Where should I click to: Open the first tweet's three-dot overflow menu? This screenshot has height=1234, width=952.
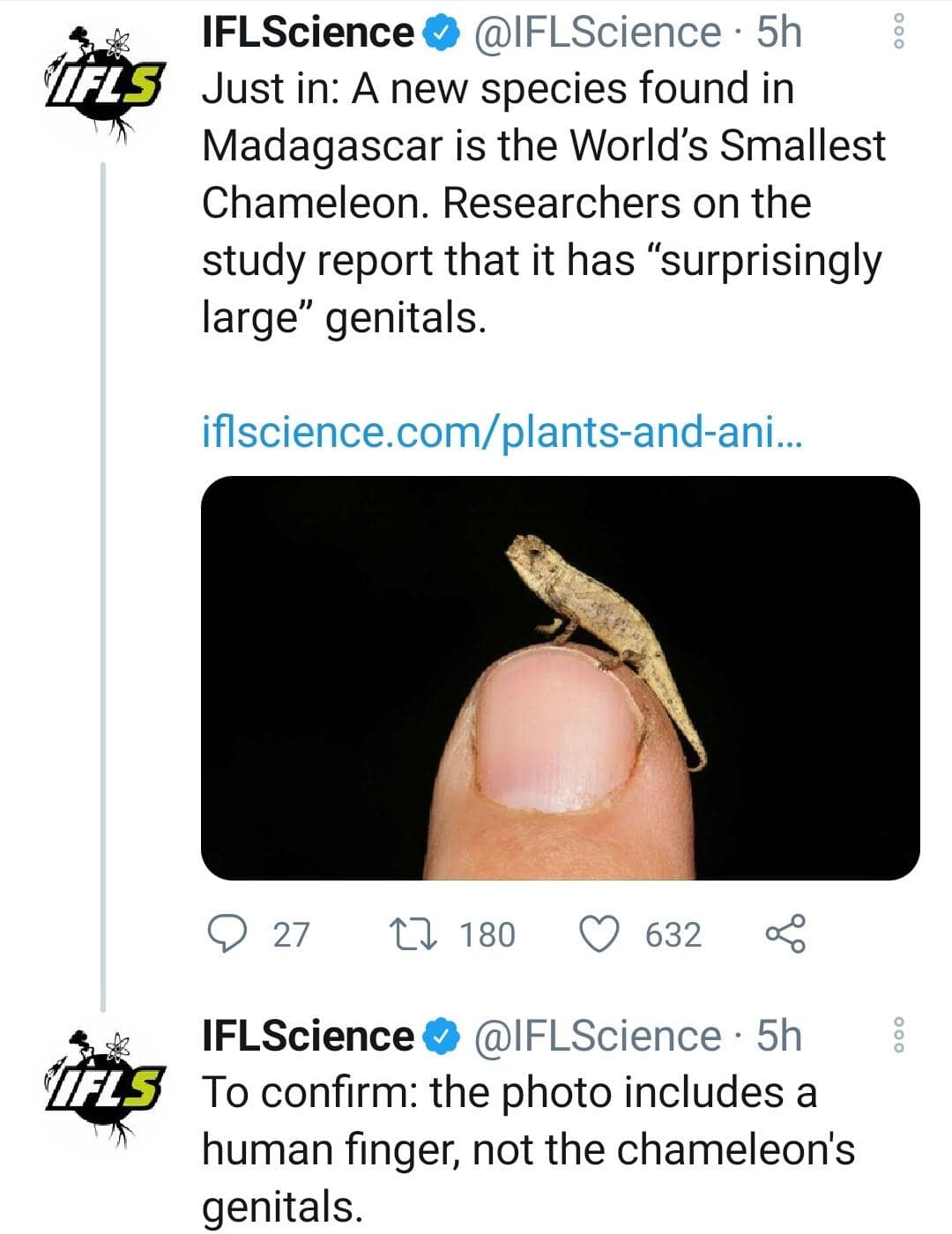899,33
